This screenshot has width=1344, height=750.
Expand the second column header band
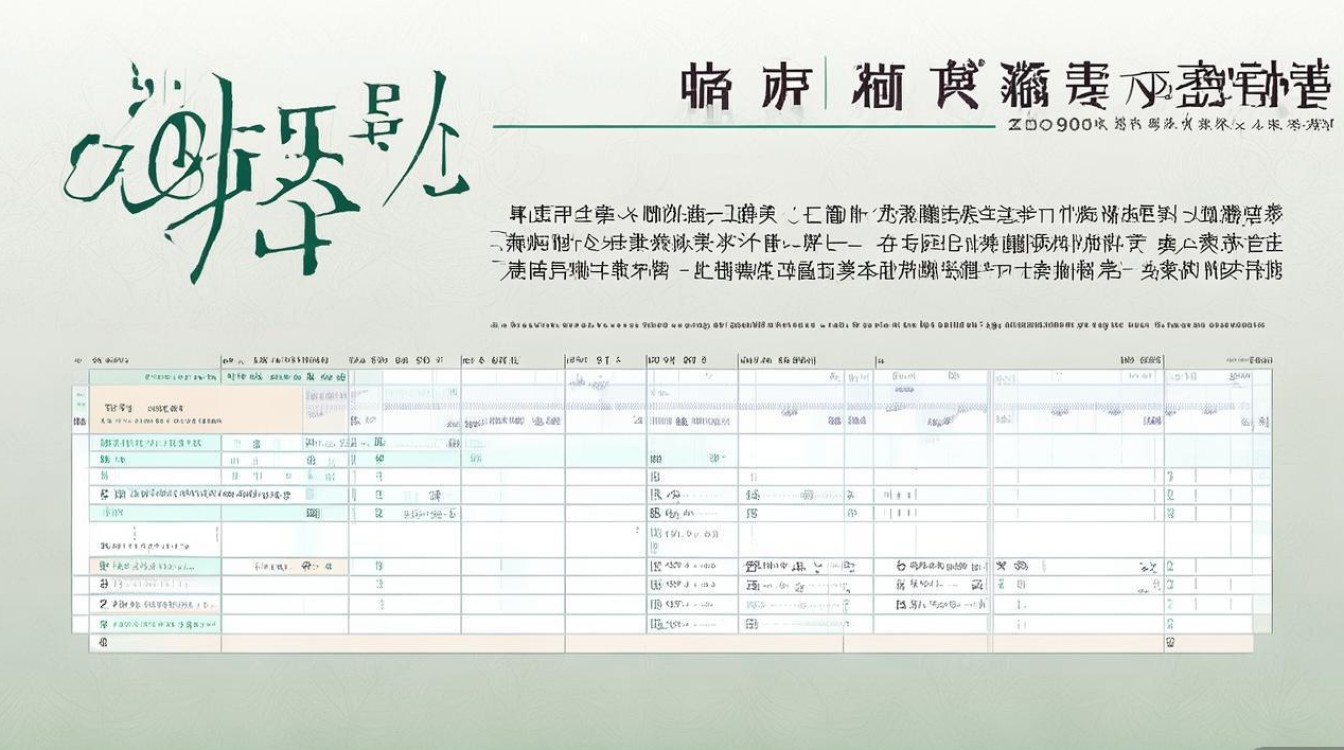pos(280,360)
